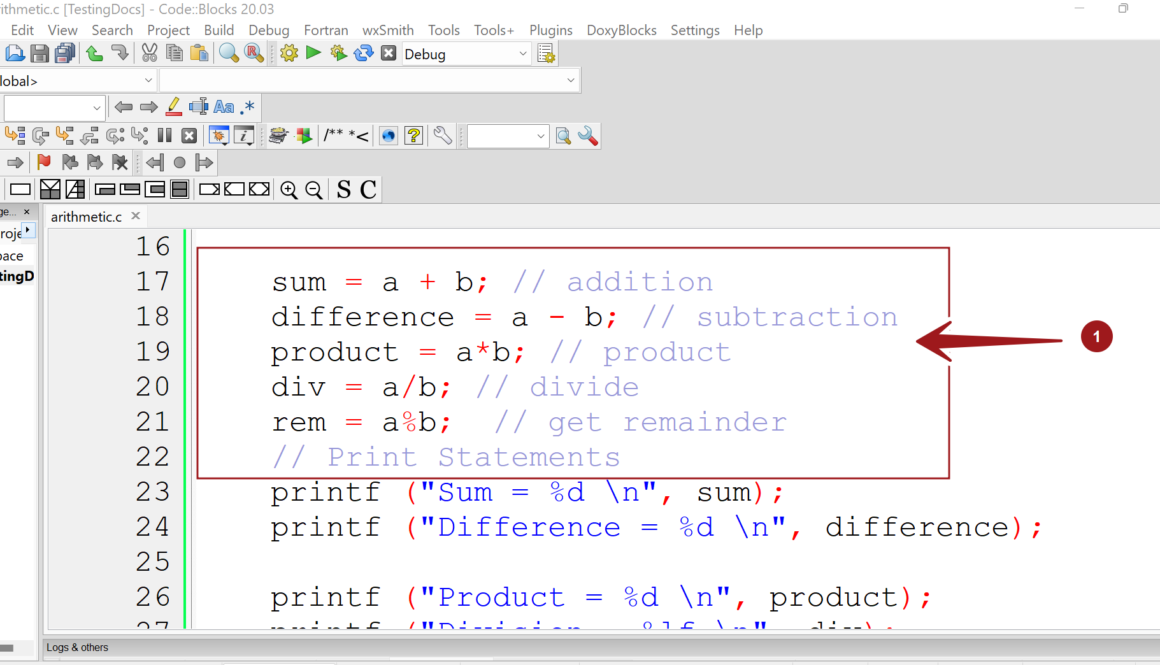Screen dimensions: 1160x665
Task: Run the program with green play icon
Action: [x=314, y=53]
